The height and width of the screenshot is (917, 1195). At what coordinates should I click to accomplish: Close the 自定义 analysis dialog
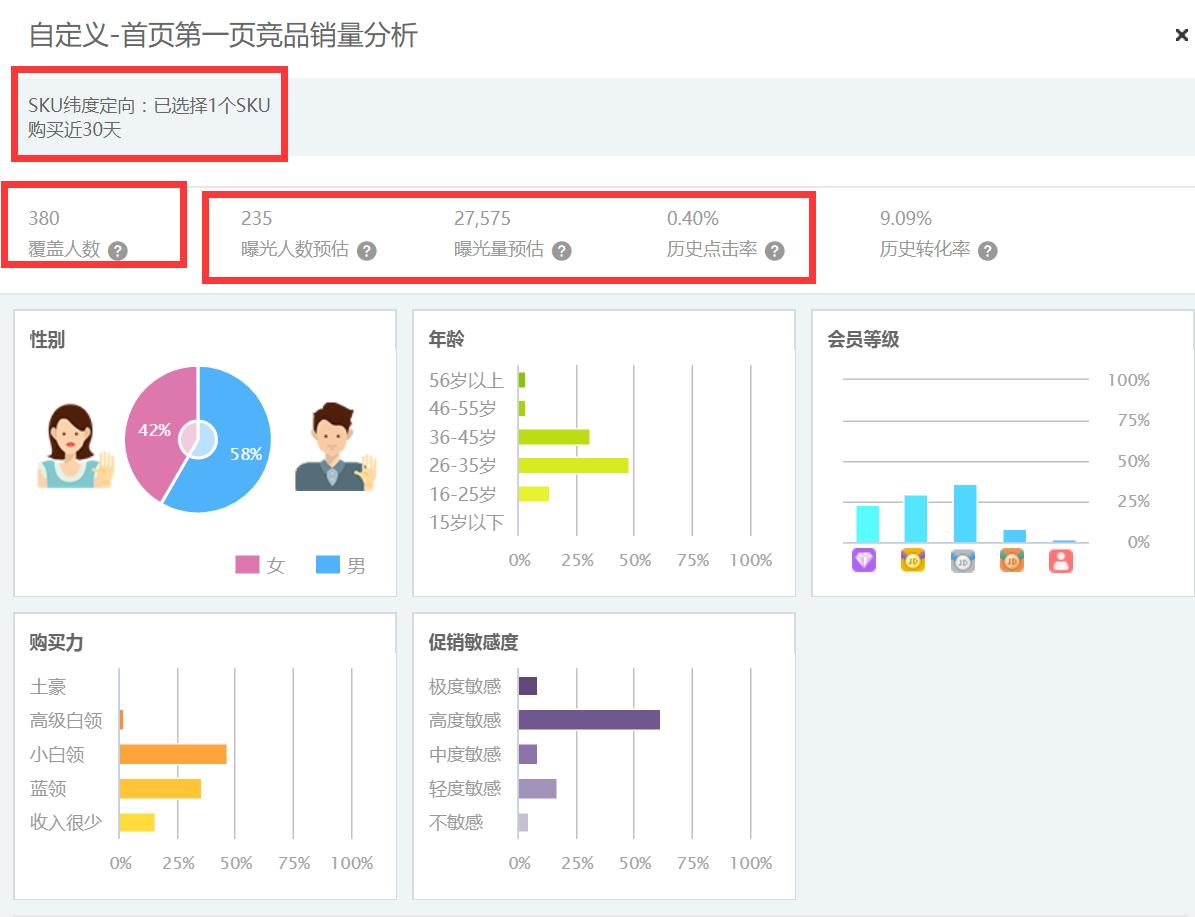click(x=1180, y=33)
